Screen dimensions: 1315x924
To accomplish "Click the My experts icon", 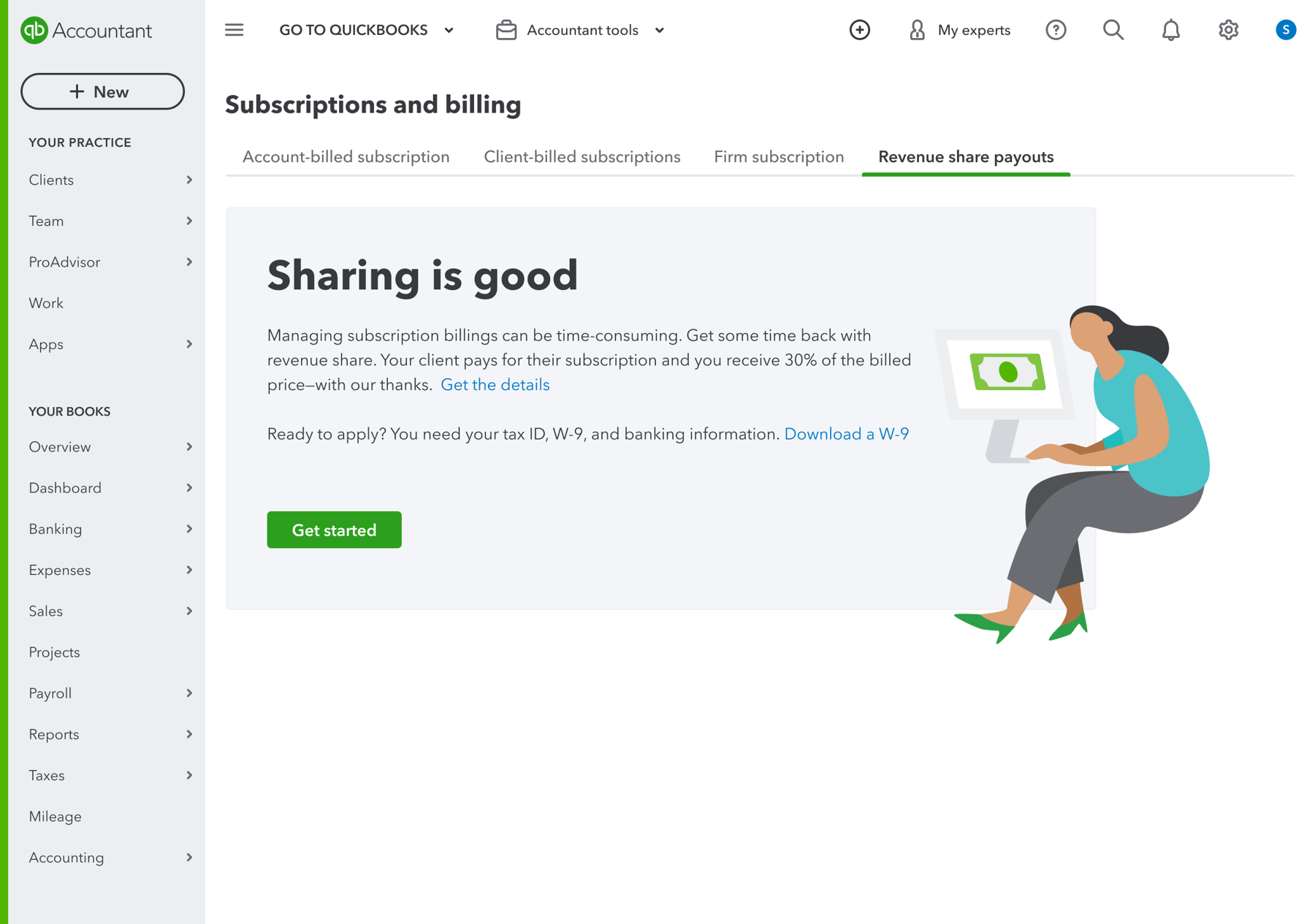I will click(915, 30).
